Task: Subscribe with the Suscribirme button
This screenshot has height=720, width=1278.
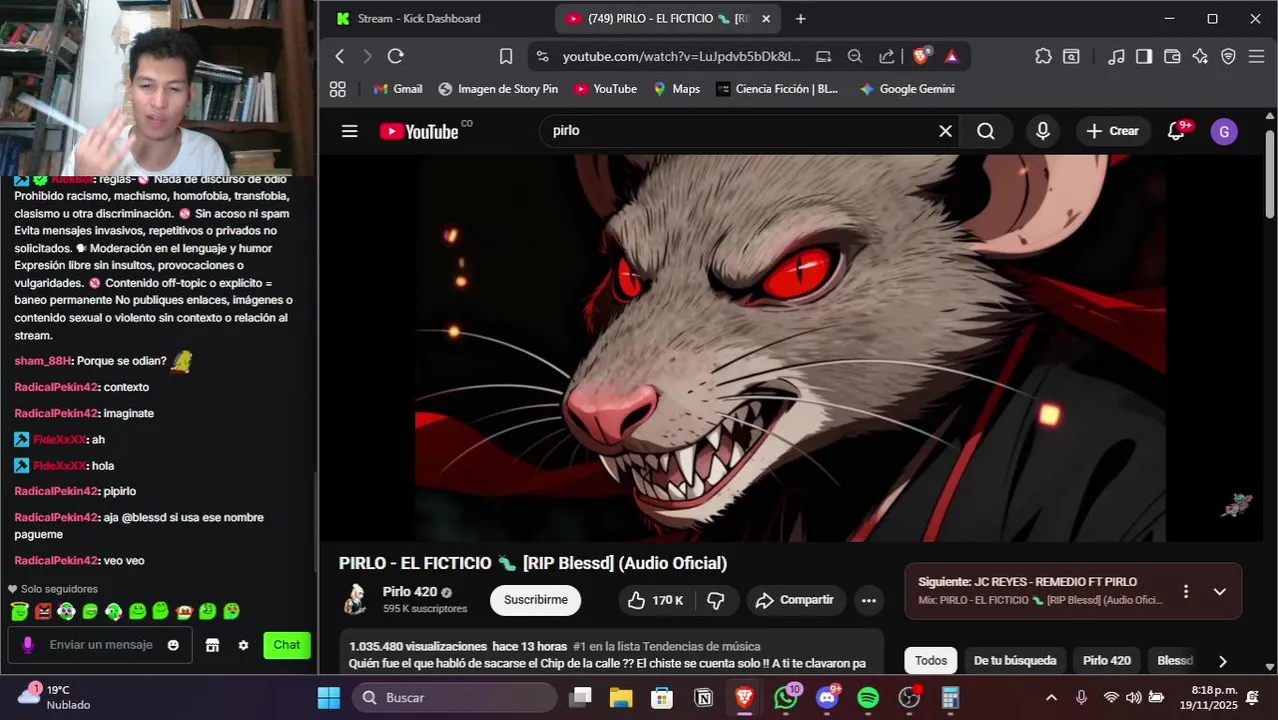Action: pyautogui.click(x=535, y=600)
